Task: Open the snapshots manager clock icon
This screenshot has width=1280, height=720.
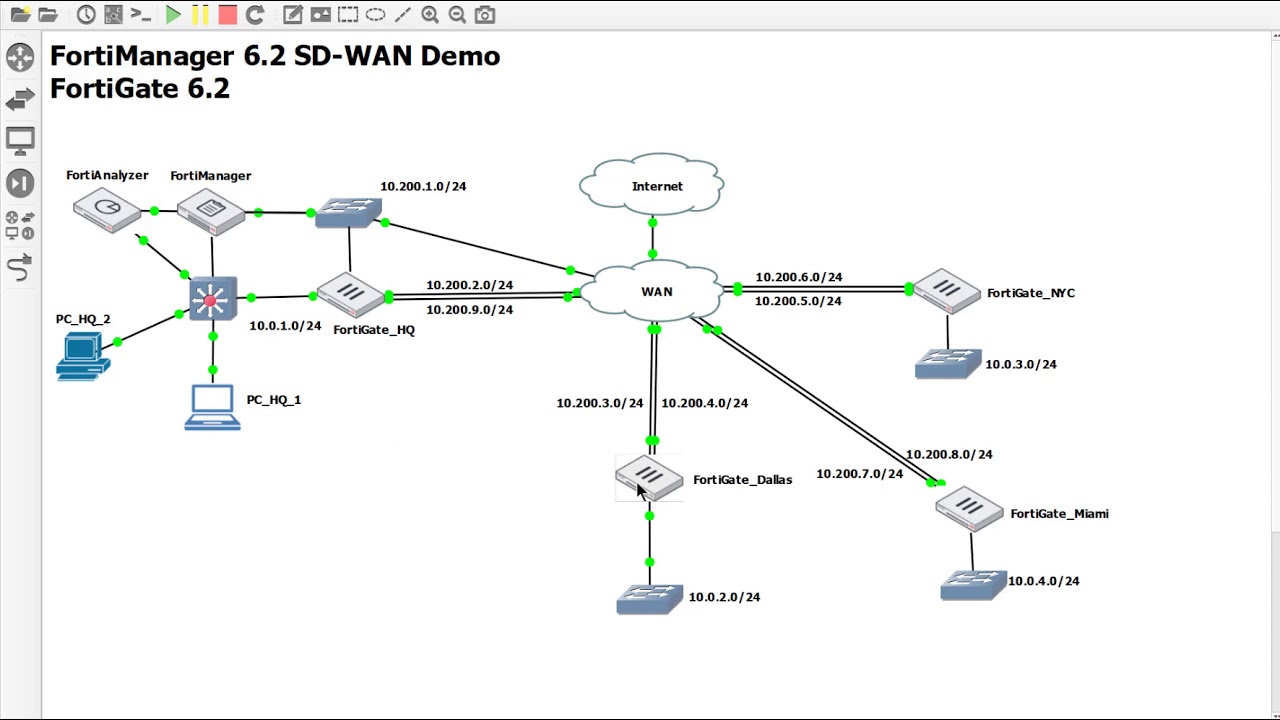Action: click(x=86, y=15)
